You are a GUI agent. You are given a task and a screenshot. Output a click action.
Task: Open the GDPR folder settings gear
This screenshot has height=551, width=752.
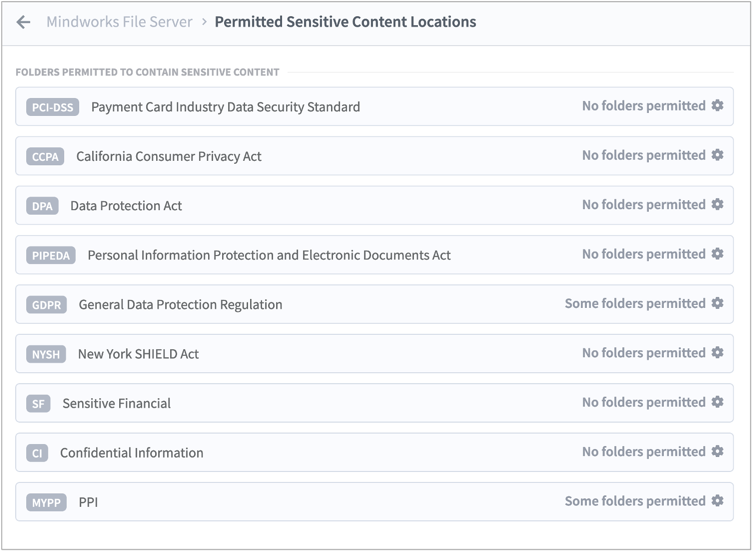click(x=717, y=304)
